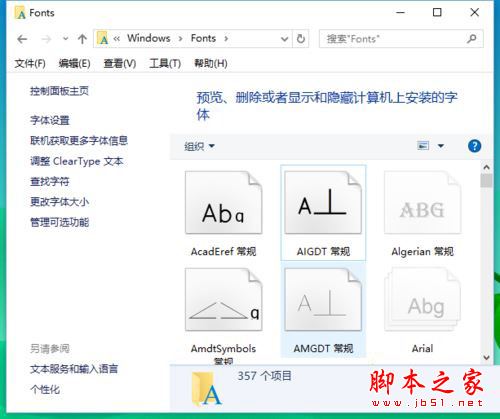Screen dimensions: 500x419
Task: Click the search Fonts input box
Action: tap(401, 39)
